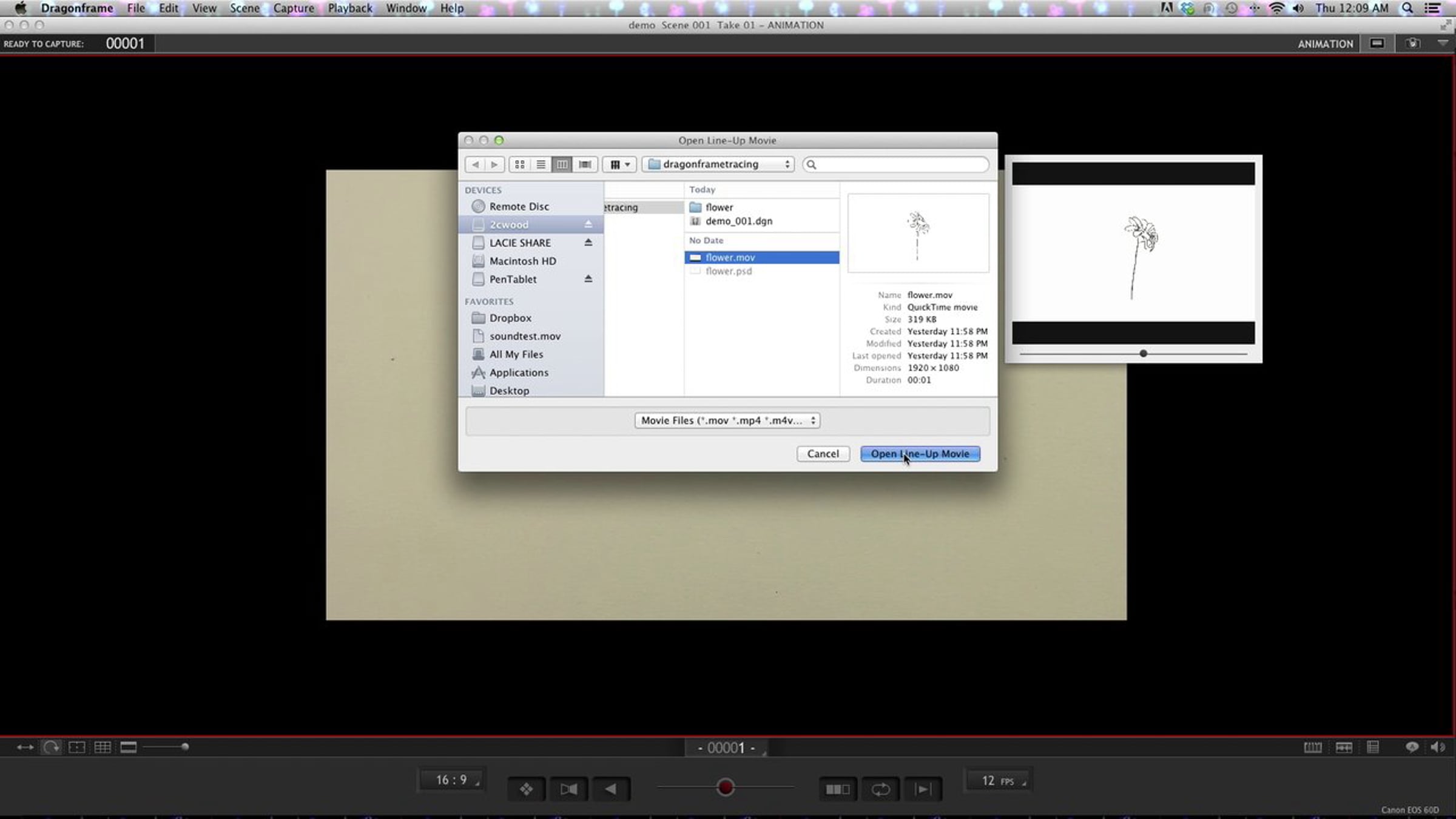Click the play backward arrow button
Viewport: 1456px width, 819px height.
[x=611, y=789]
